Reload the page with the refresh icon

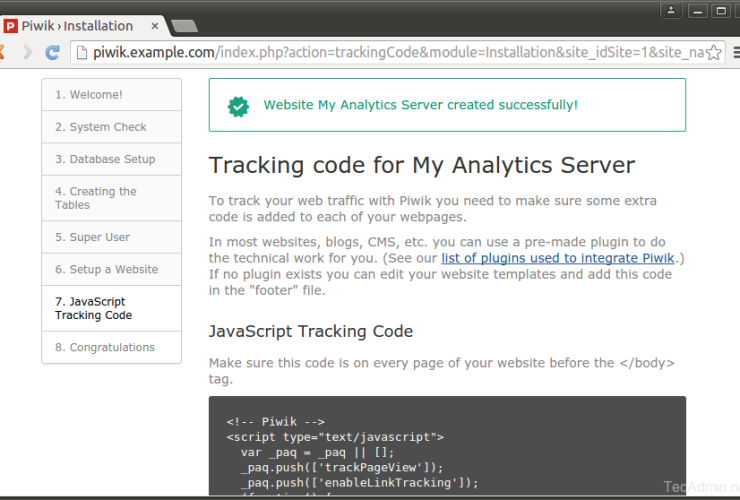[x=53, y=52]
